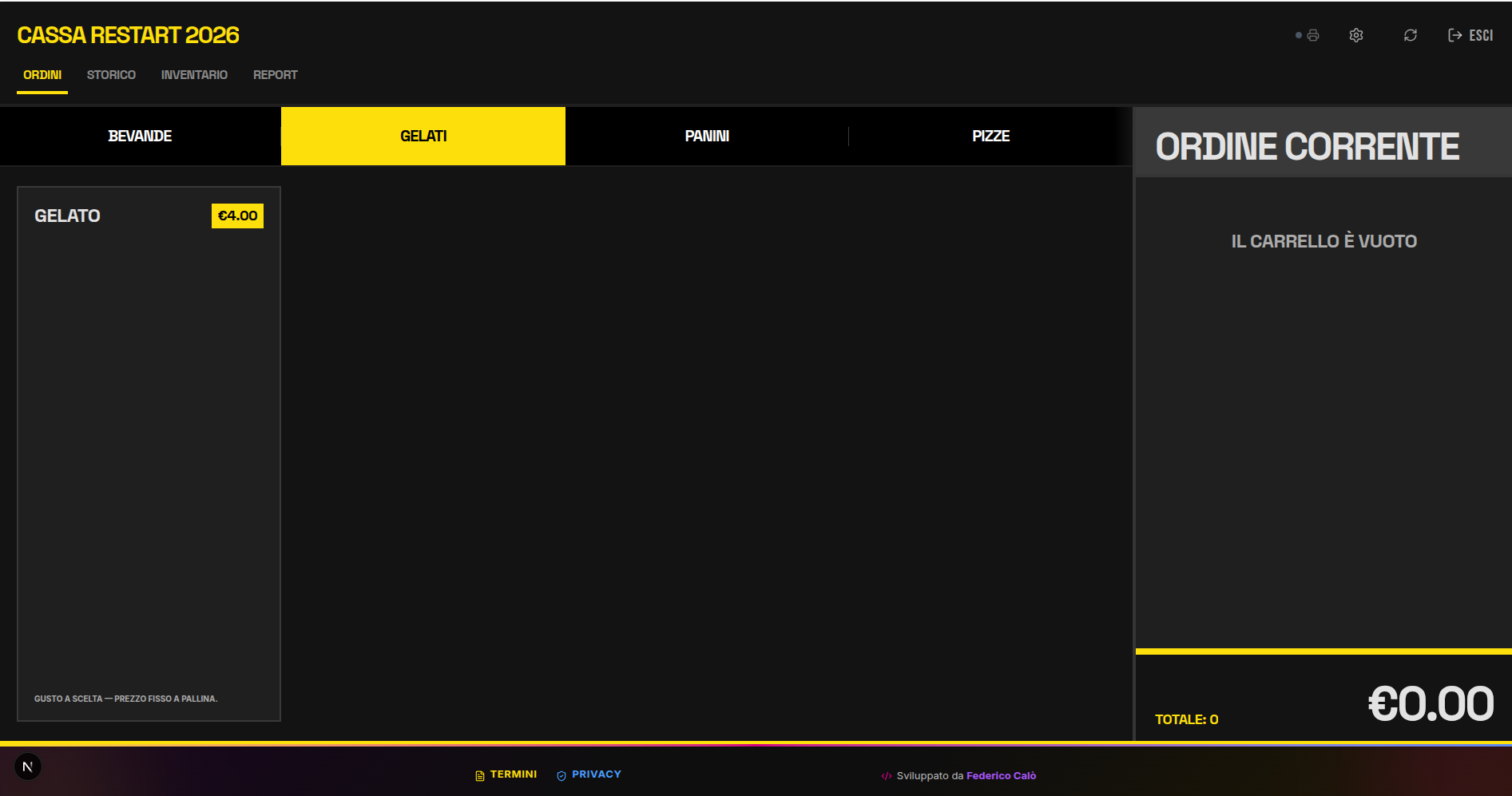
Task: Click the TOTALE: 0 label
Action: (x=1186, y=719)
